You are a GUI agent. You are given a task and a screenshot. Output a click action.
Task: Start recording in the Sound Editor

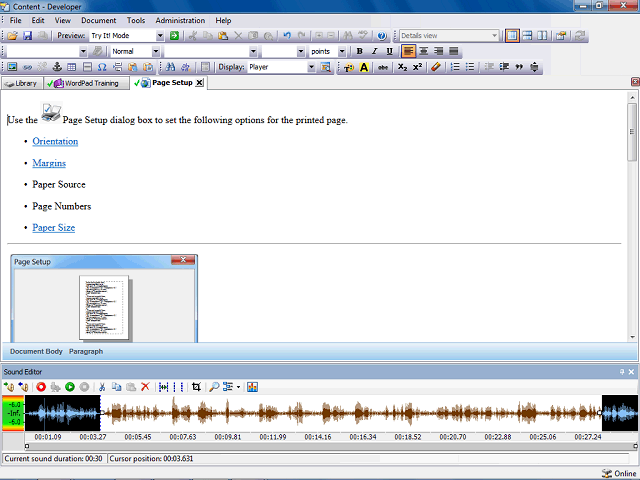(41, 387)
